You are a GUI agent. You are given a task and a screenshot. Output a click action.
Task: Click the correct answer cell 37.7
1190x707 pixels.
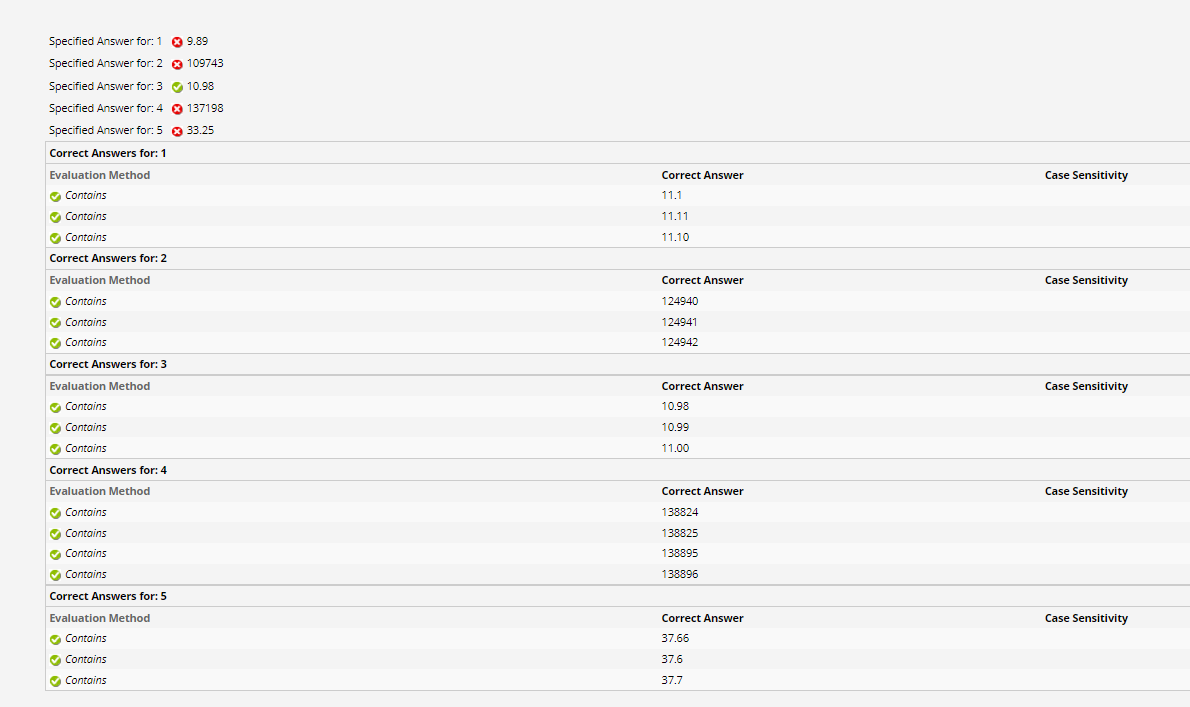pyautogui.click(x=672, y=680)
